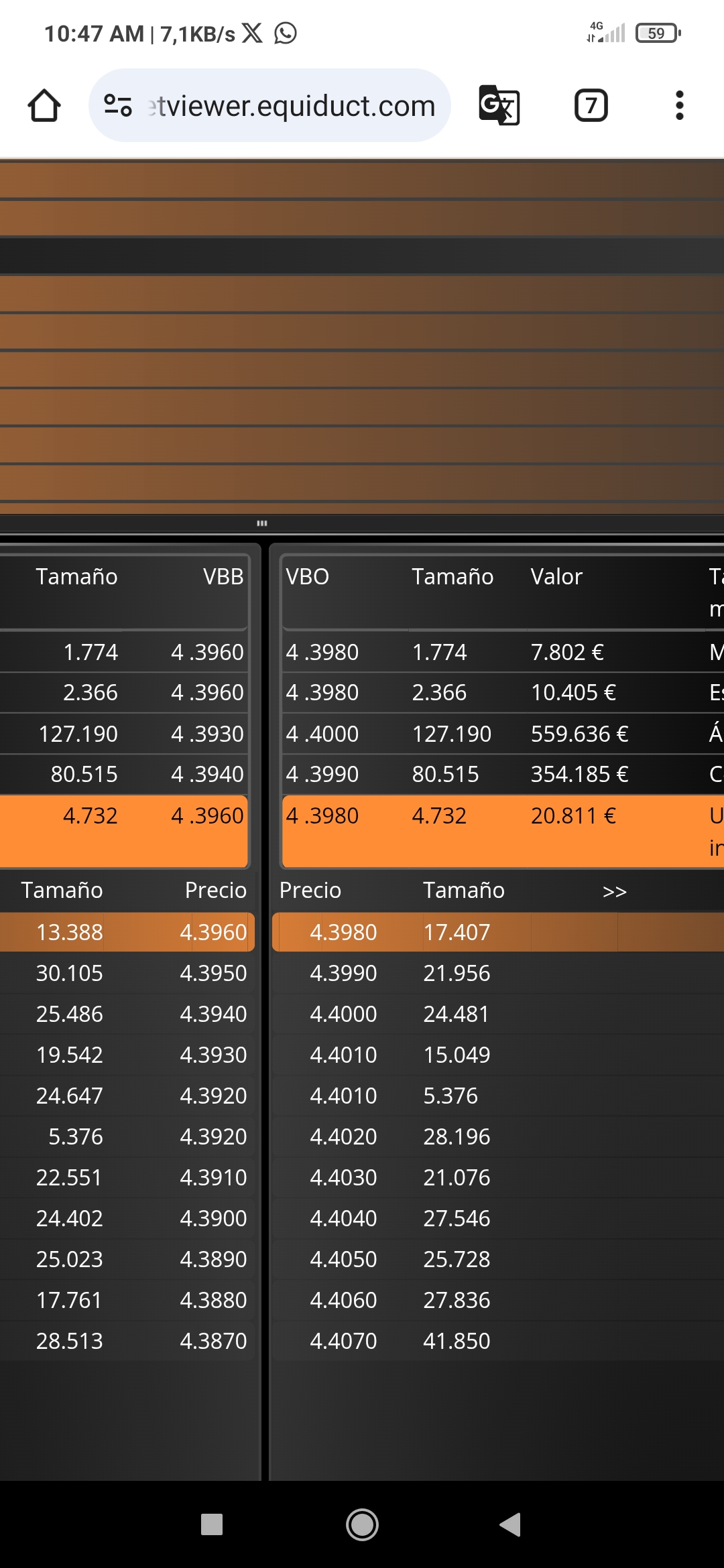
Task: Open site settings icon in address bar
Action: pyautogui.click(x=118, y=105)
